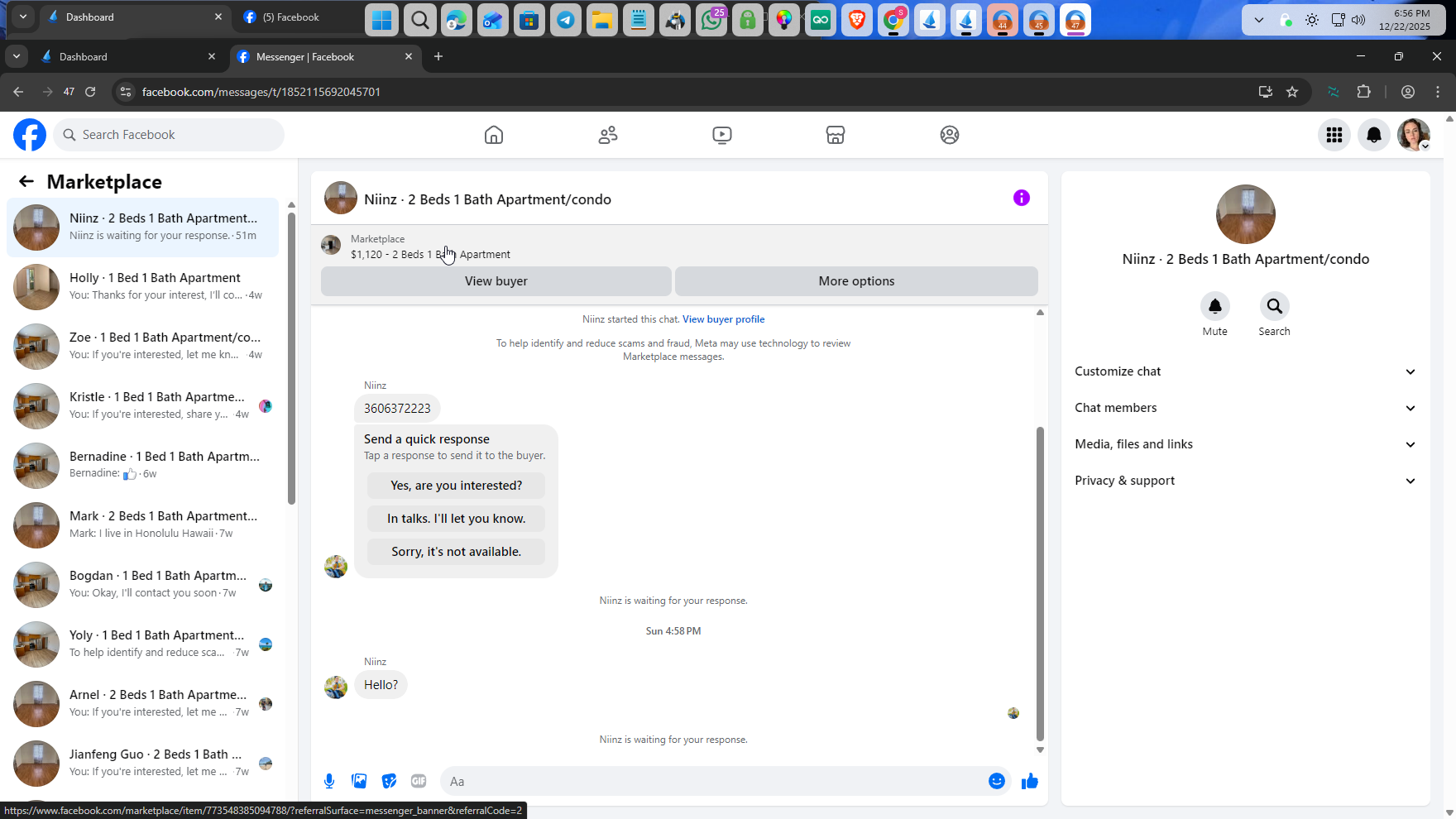This screenshot has width=1456, height=819.
Task: Reload the page with browser refresh icon
Action: click(91, 92)
